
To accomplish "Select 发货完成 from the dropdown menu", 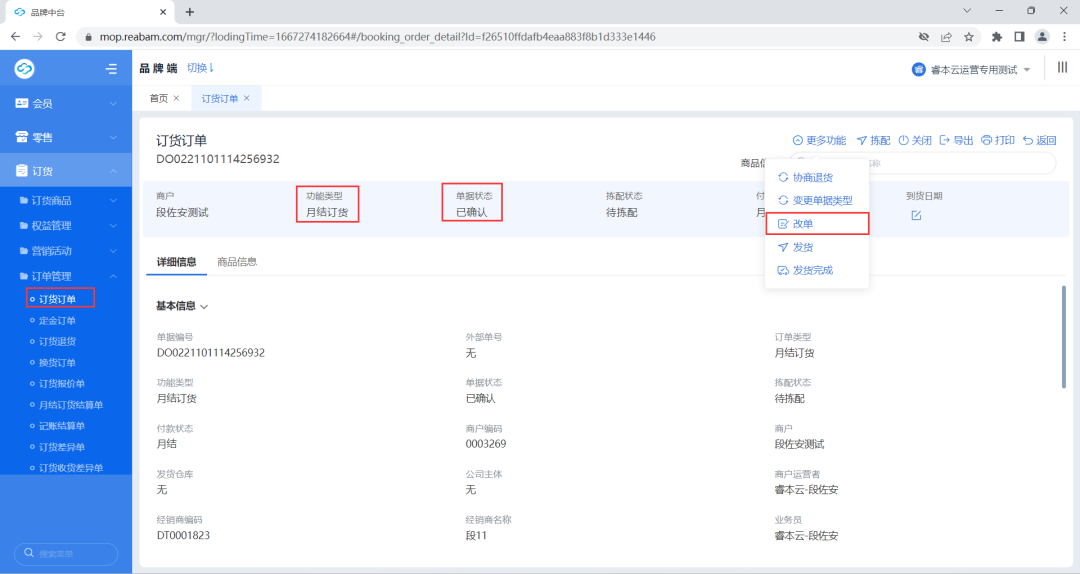I will (812, 270).
